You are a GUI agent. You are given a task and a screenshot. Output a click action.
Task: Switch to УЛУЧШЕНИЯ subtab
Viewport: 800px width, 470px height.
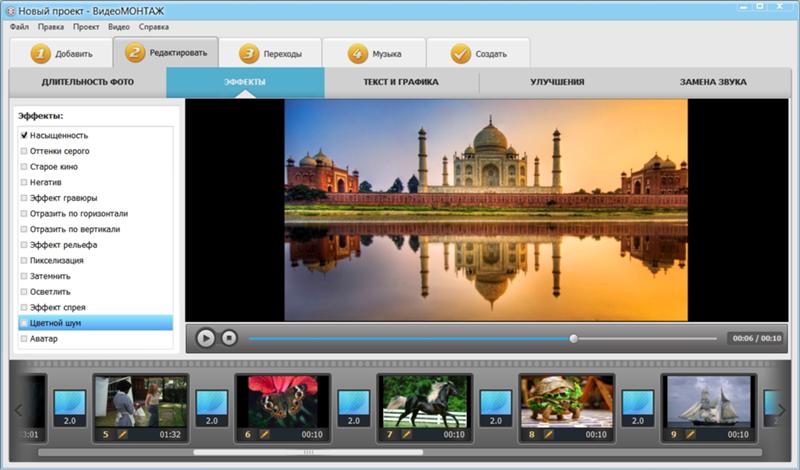(x=557, y=82)
